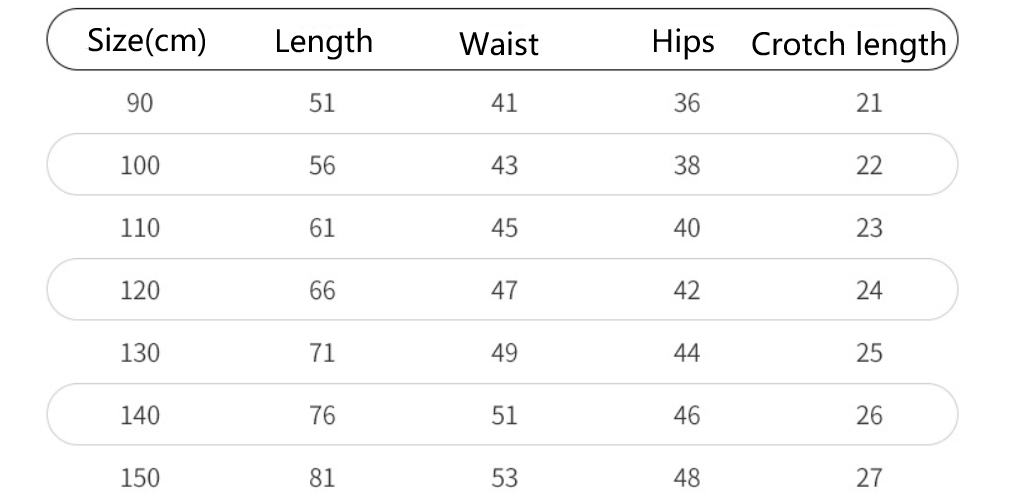
Task: Select the Crotch length header
Action: coord(848,44)
